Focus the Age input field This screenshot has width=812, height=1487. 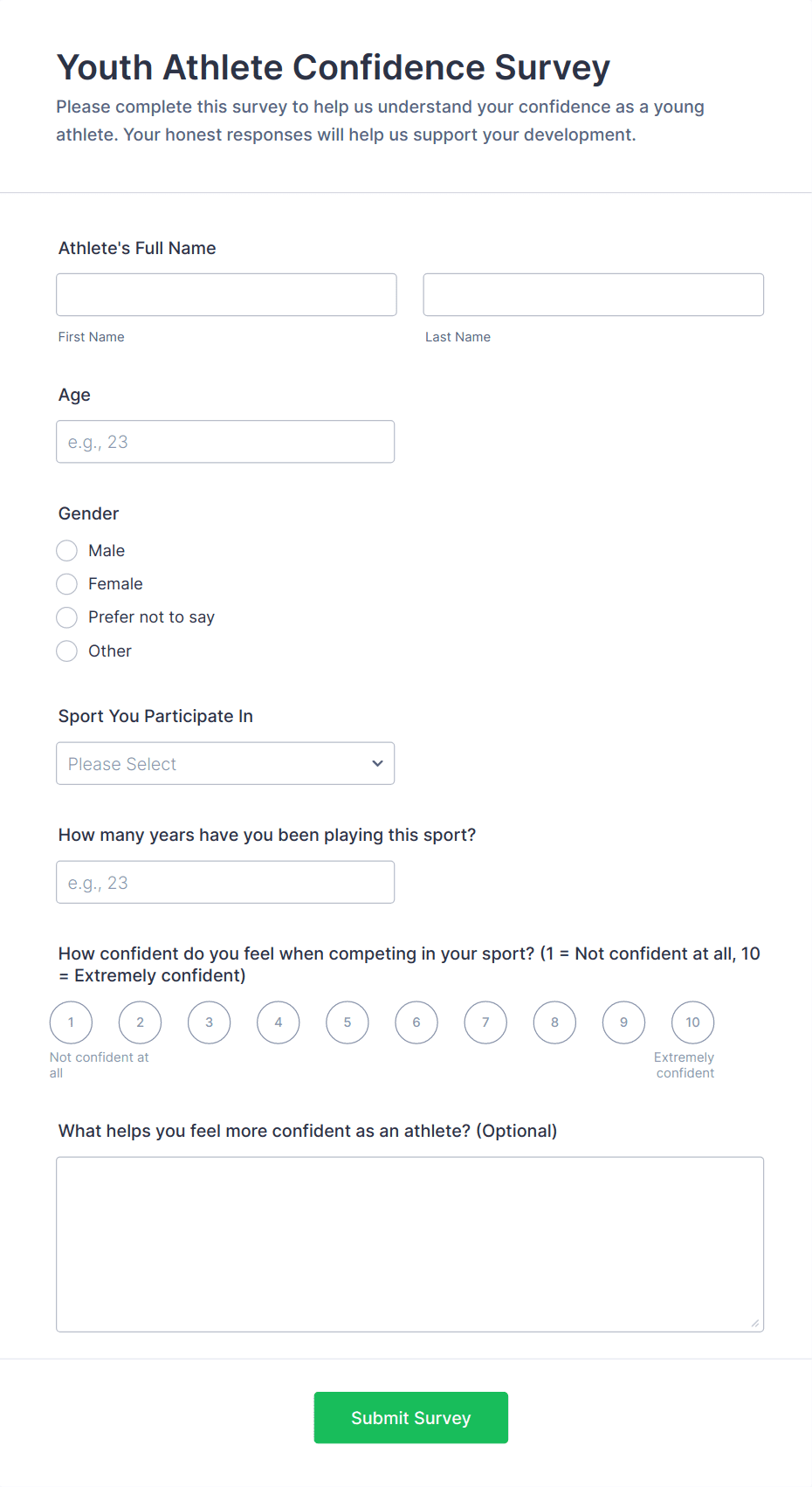coord(225,442)
